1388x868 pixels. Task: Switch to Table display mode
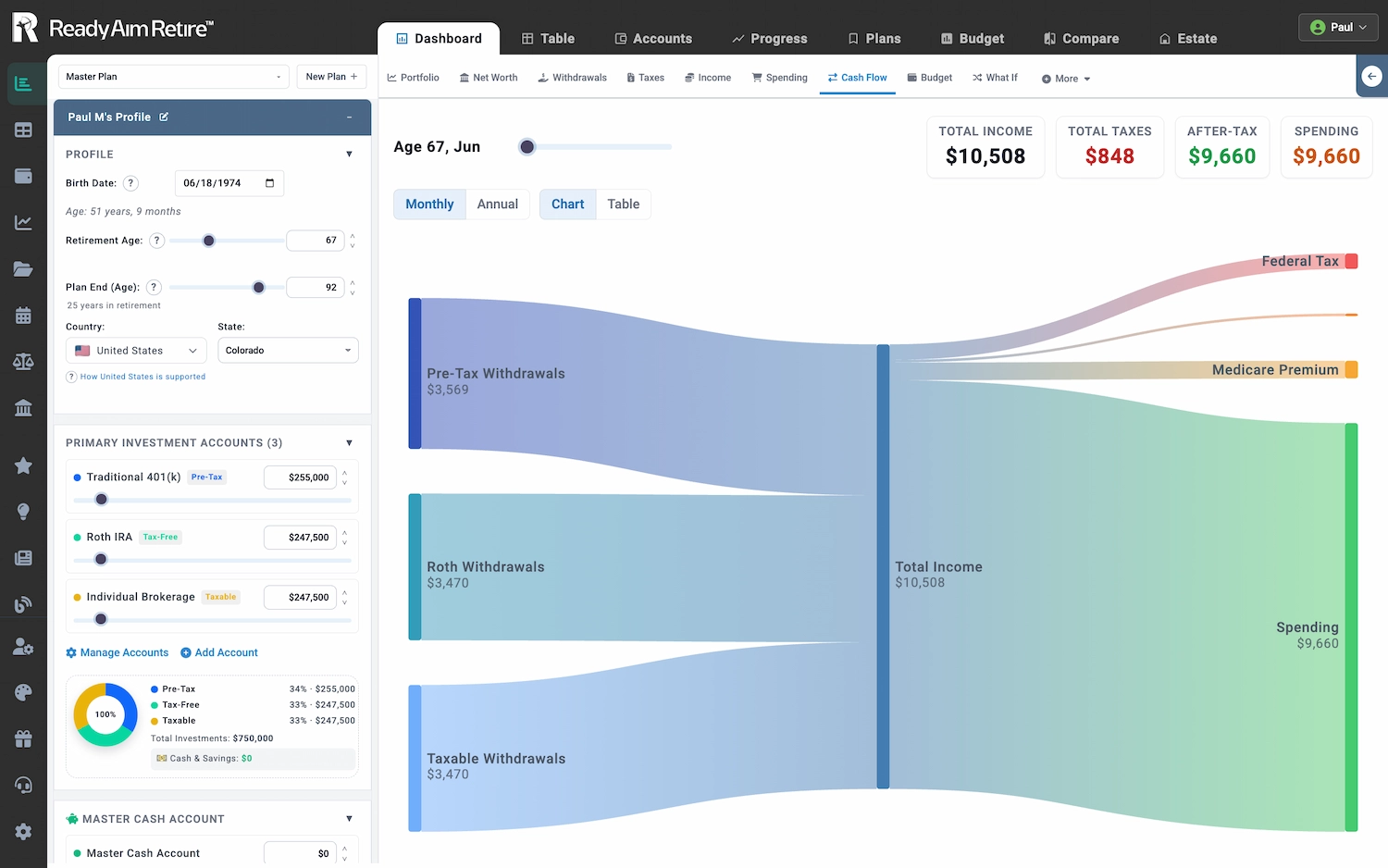pyautogui.click(x=623, y=205)
